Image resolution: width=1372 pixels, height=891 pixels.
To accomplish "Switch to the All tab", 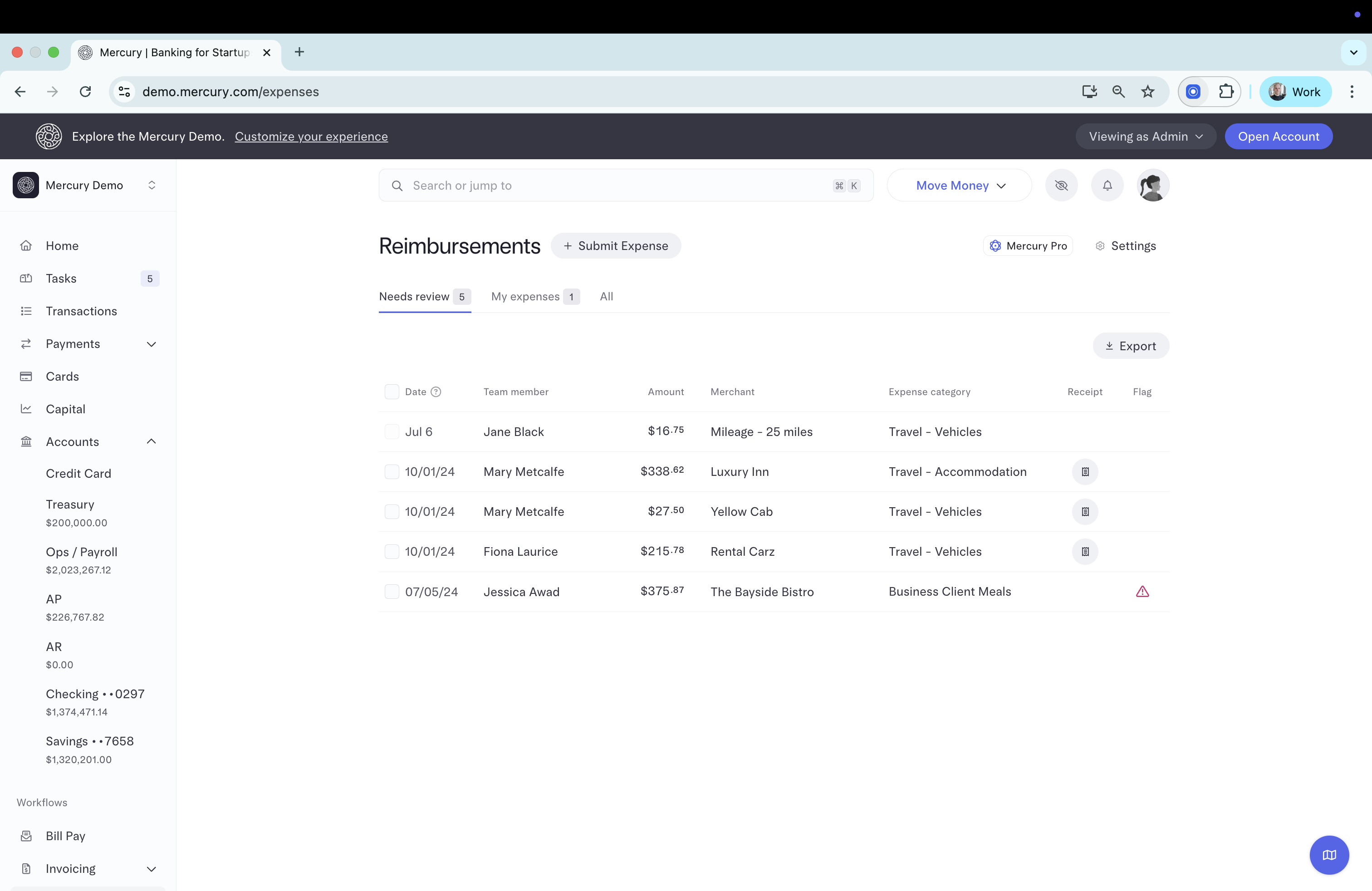I will tap(606, 296).
